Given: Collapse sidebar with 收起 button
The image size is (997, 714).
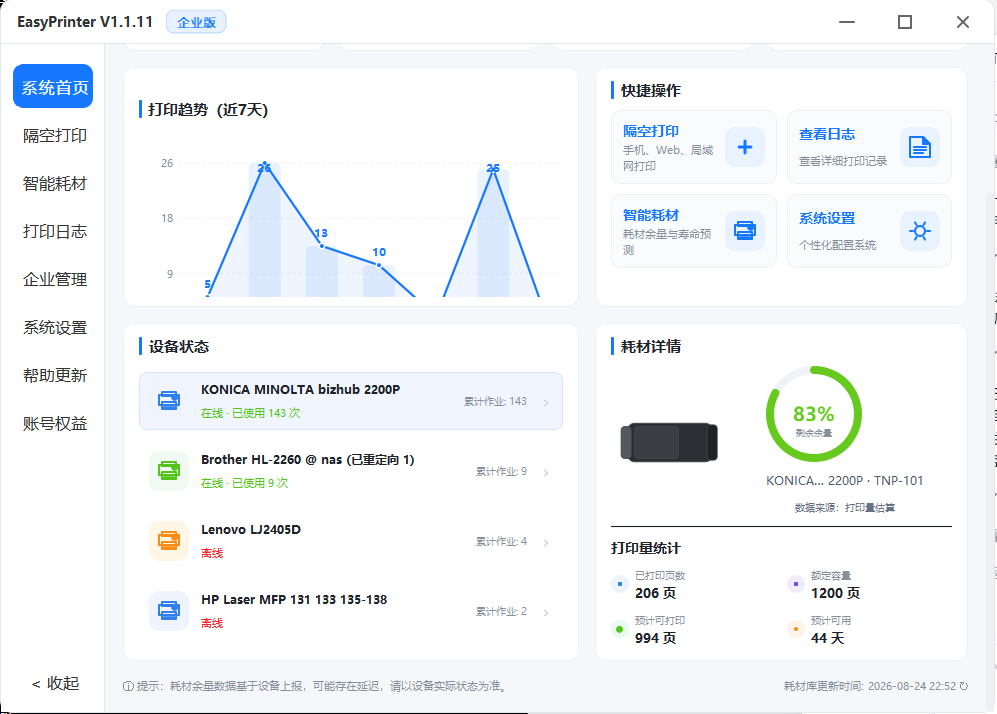Looking at the screenshot, I should [55, 683].
